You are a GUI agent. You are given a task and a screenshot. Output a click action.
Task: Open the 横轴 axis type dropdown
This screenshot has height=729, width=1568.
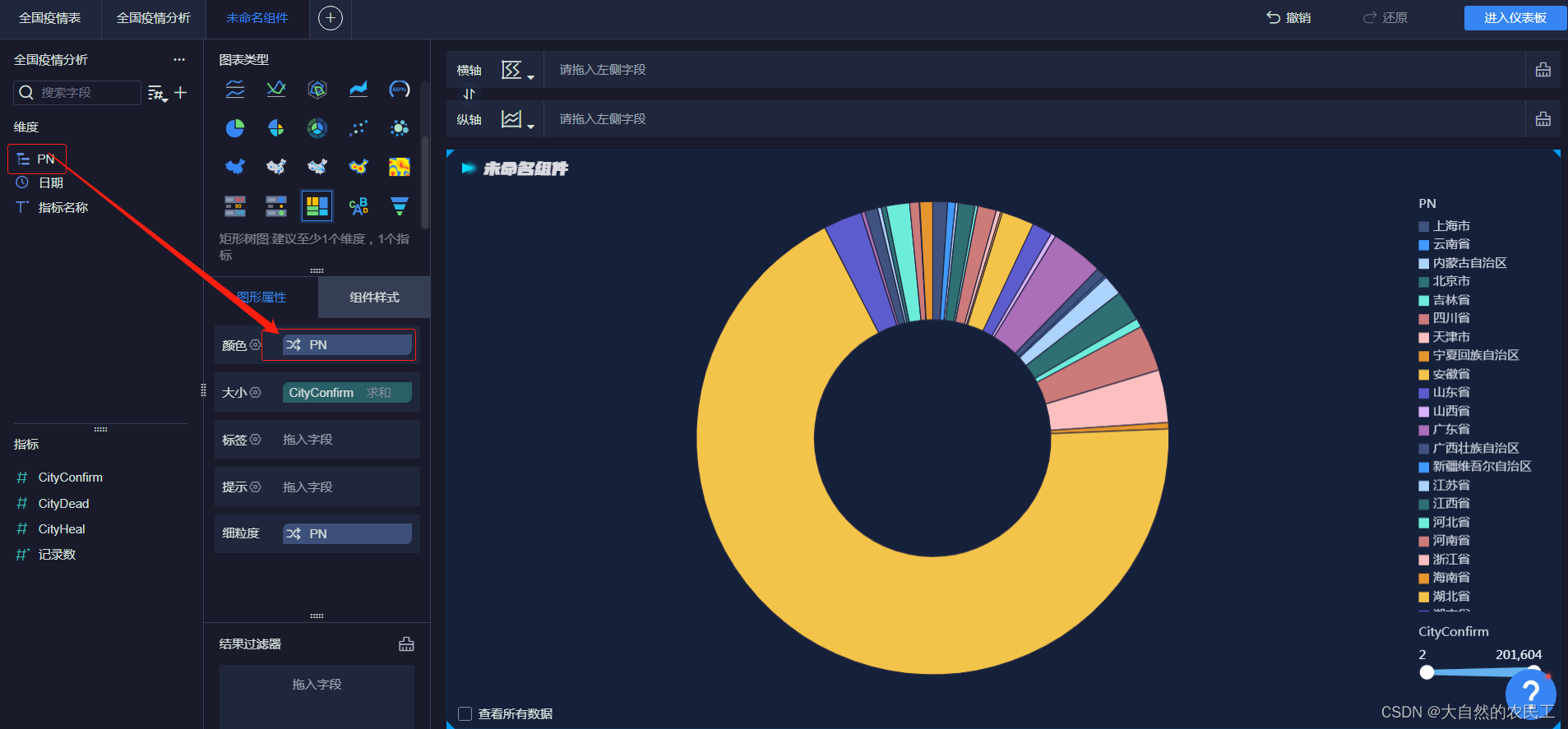pyautogui.click(x=518, y=71)
